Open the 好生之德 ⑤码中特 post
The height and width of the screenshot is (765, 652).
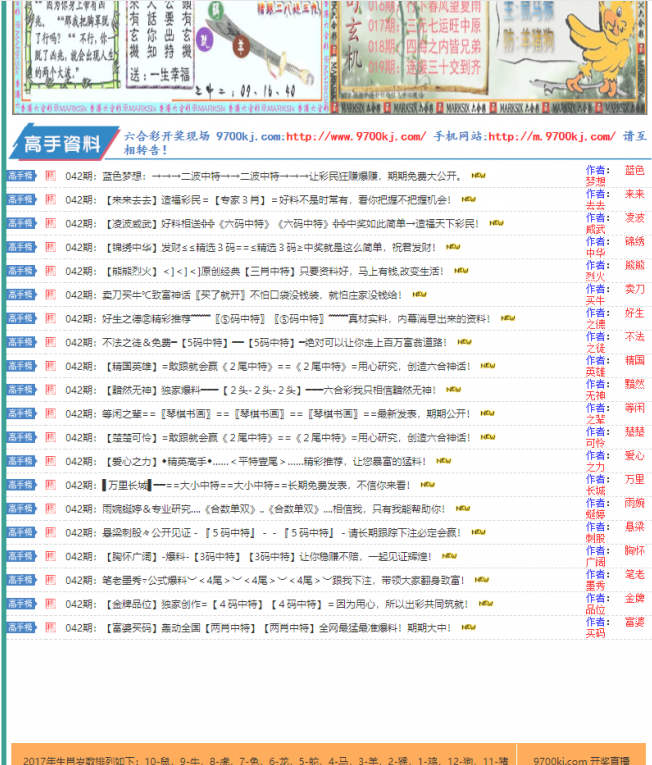pyautogui.click(x=278, y=319)
